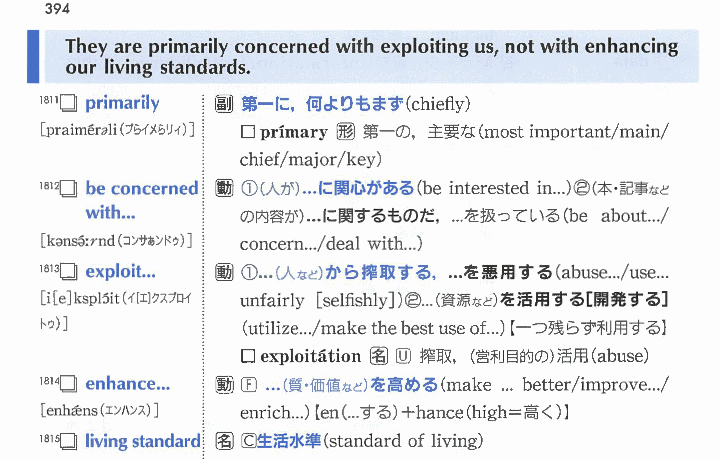Viewport: 720px width, 459px height.
Task: Click the 副 adverb icon beside primarily
Action: click(224, 104)
